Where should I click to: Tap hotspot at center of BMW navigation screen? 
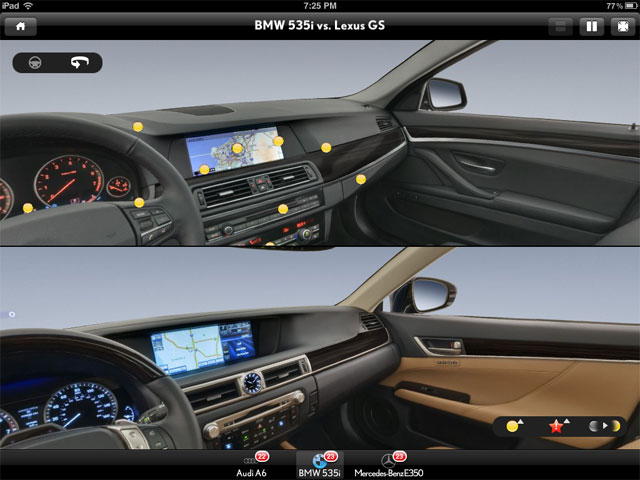pos(238,149)
